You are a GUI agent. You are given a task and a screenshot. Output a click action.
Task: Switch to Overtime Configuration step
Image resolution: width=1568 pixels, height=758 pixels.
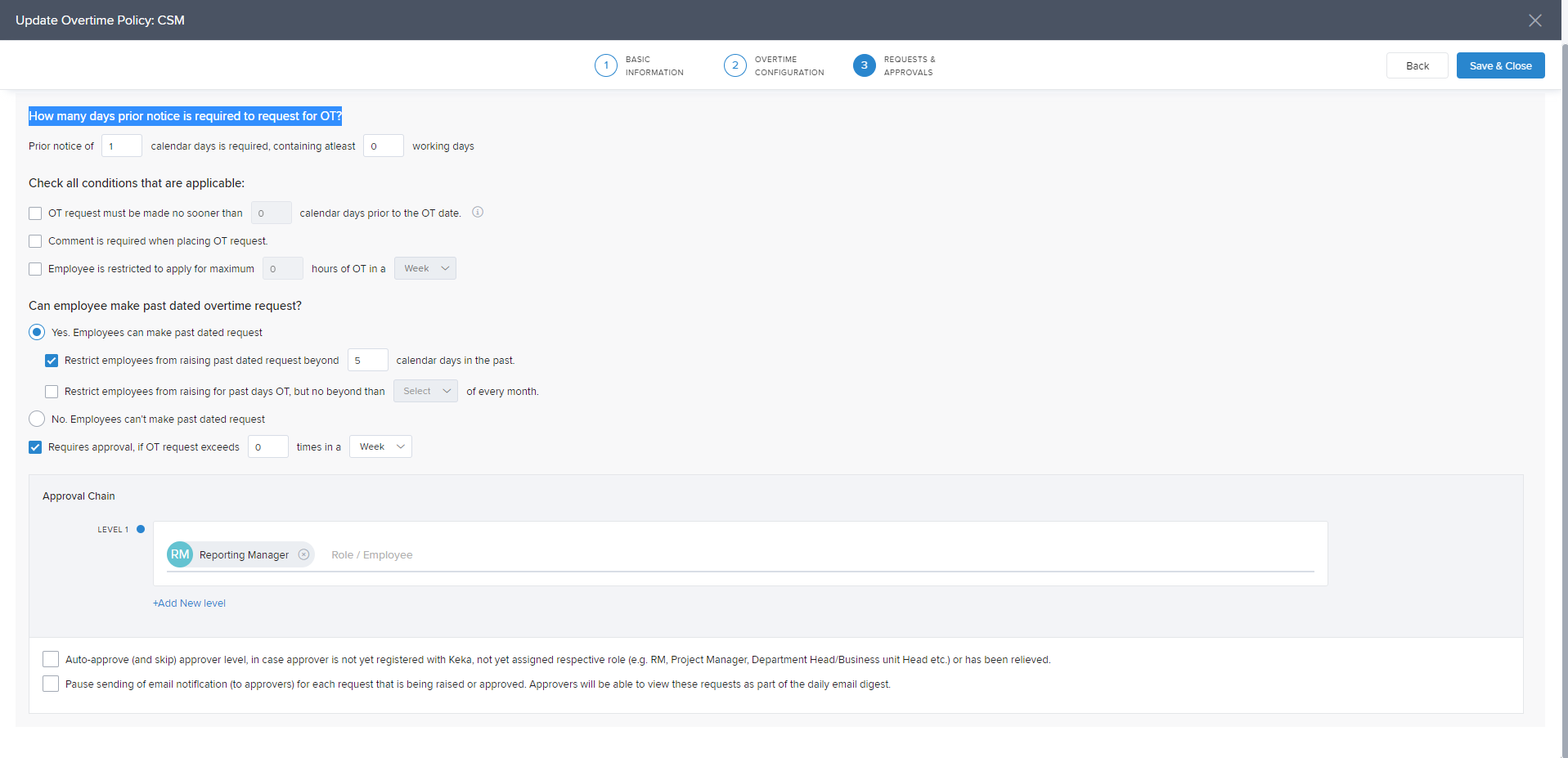tap(788, 66)
